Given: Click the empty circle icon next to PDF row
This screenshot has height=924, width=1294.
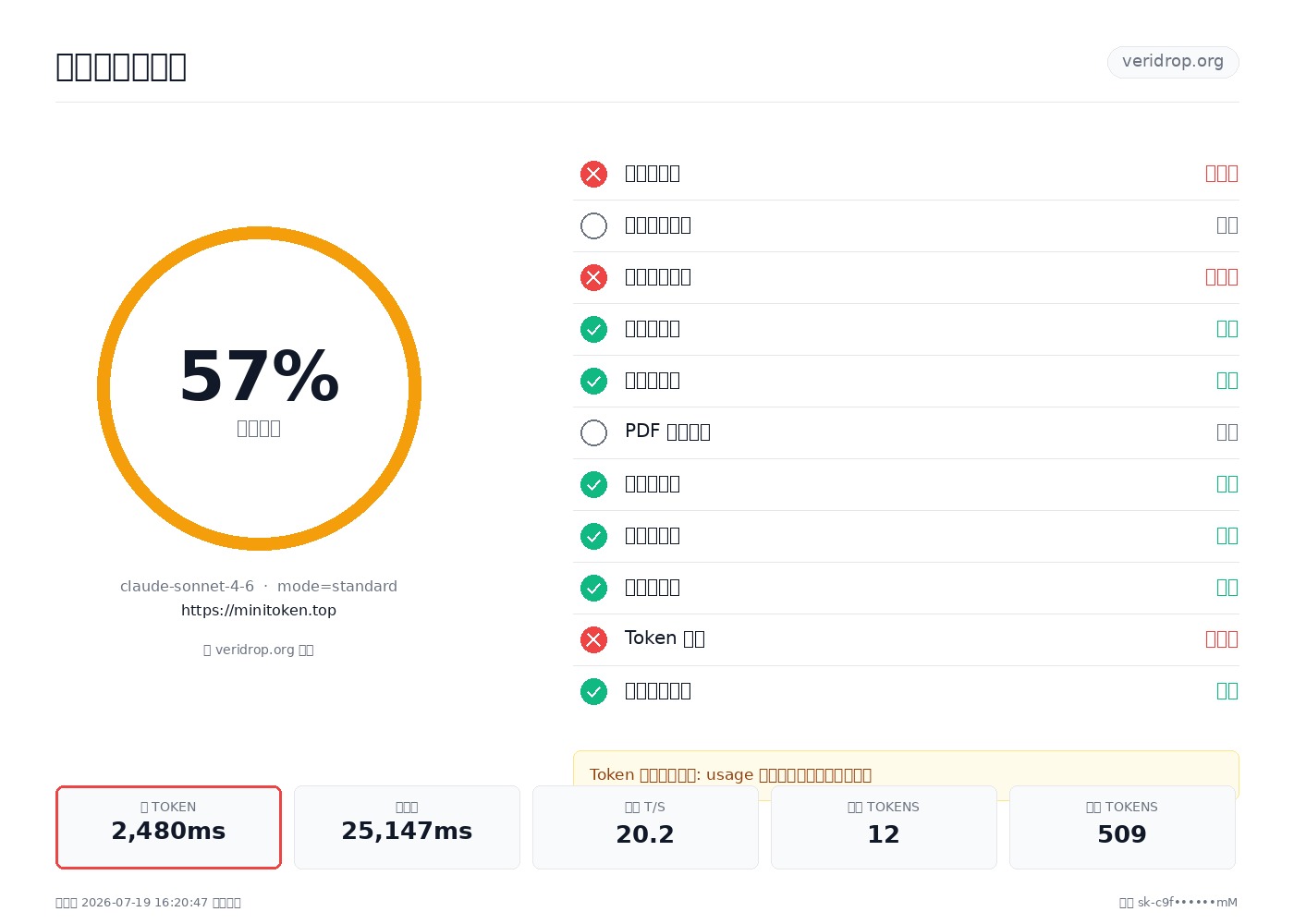Looking at the screenshot, I should click(x=593, y=432).
